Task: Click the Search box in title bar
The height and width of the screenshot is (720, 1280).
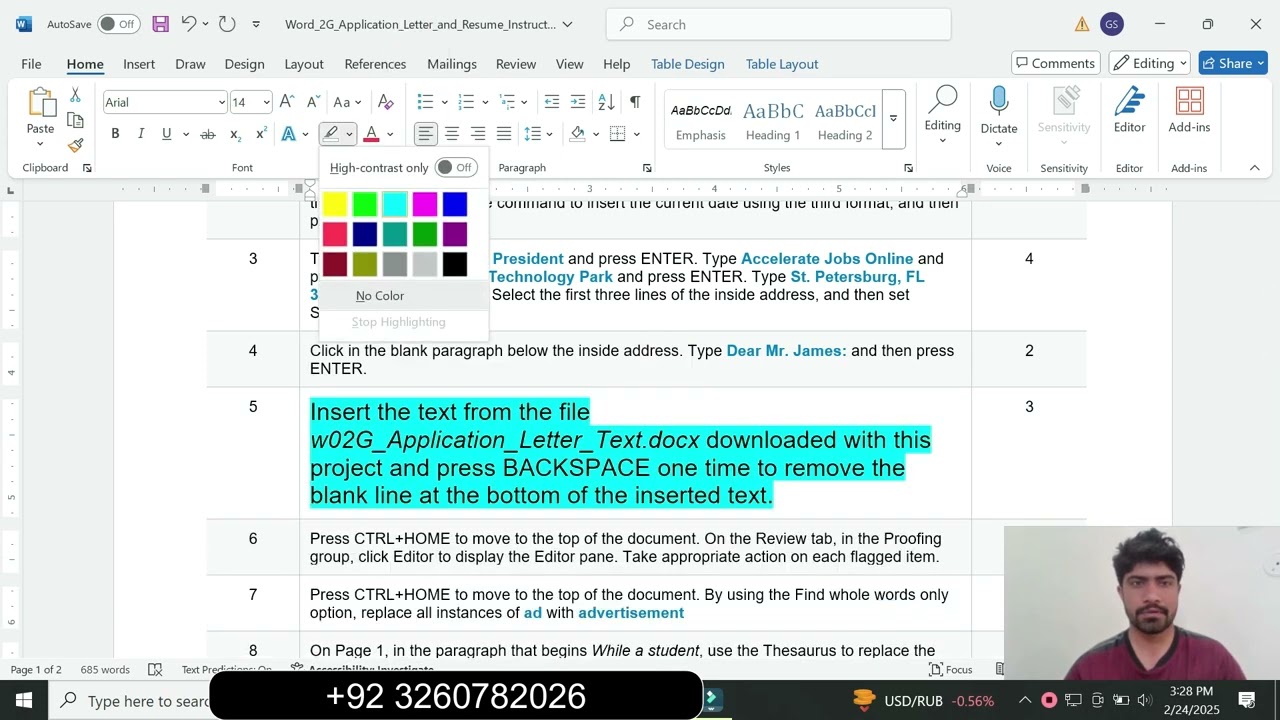Action: (x=778, y=24)
